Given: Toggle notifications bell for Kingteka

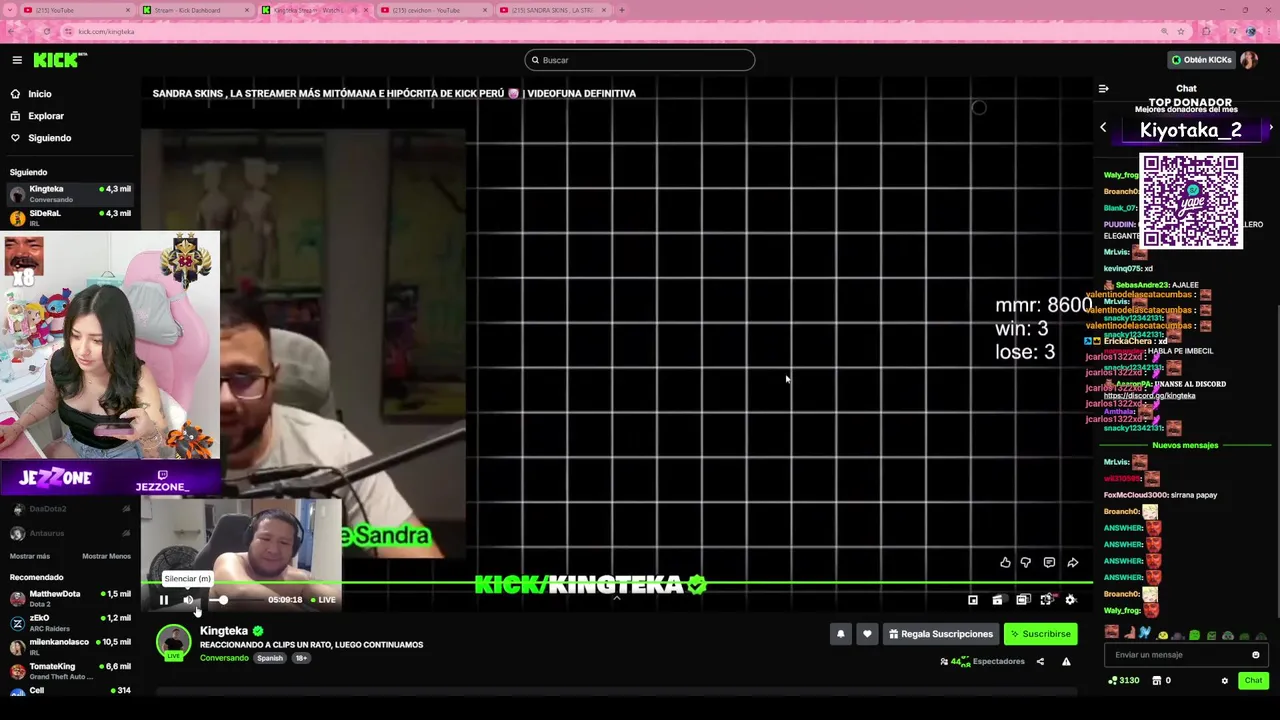Looking at the screenshot, I should (x=840, y=634).
